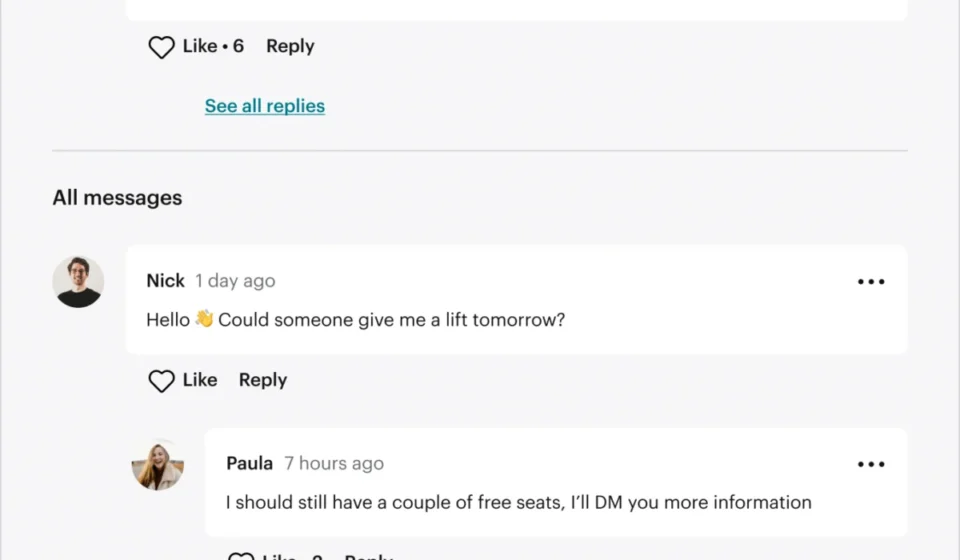
Task: Click the Like label under Nick's message
Action: click(x=200, y=379)
